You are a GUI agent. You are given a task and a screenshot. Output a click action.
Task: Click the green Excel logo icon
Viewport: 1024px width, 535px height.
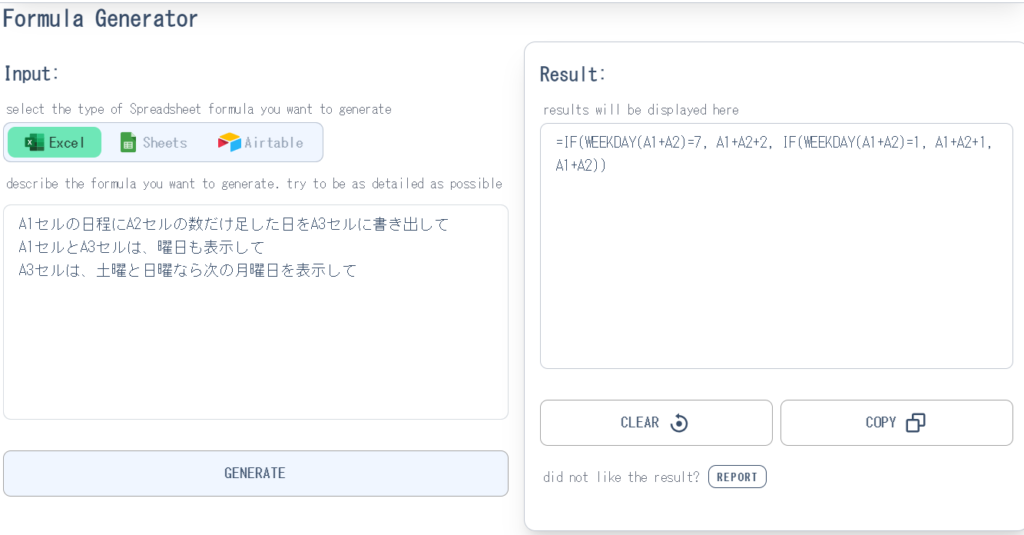point(34,143)
